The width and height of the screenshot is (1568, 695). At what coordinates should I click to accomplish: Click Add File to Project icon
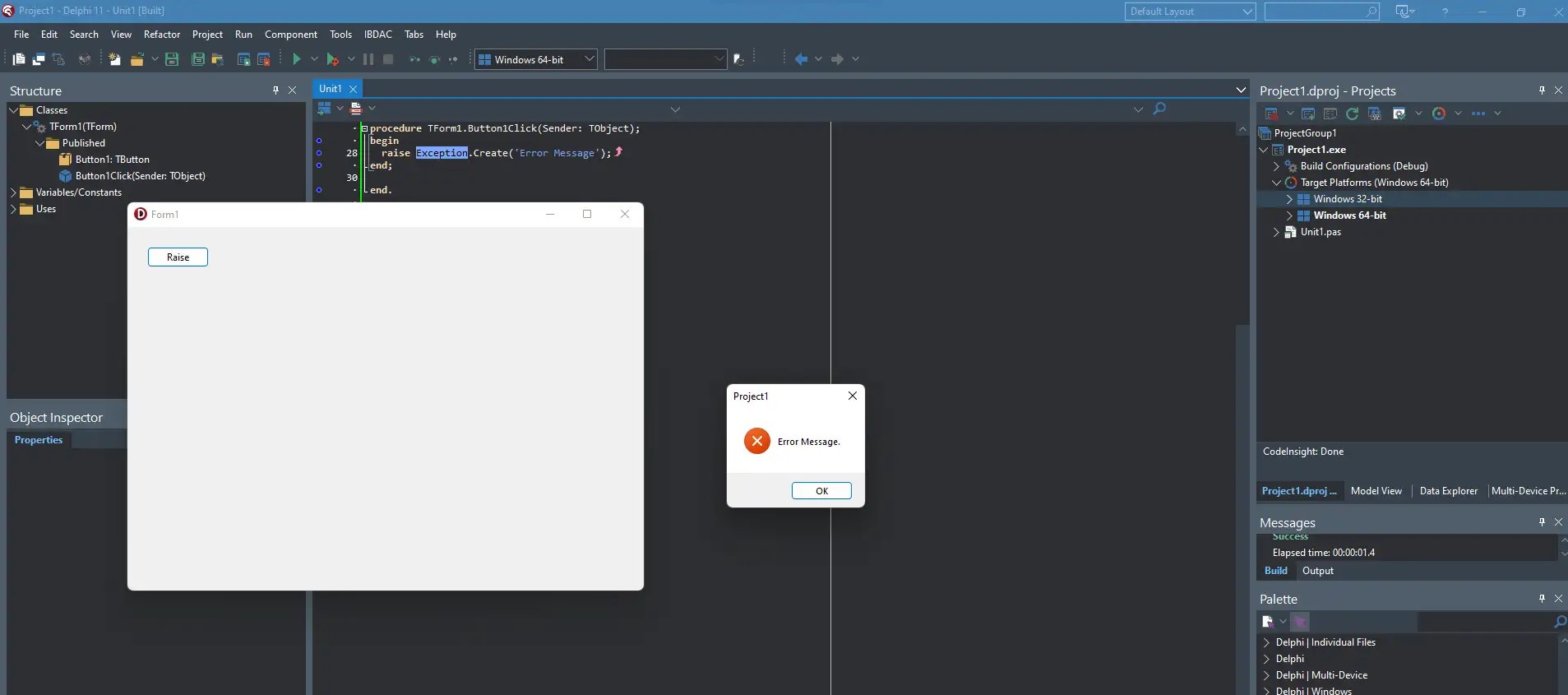pos(243,58)
